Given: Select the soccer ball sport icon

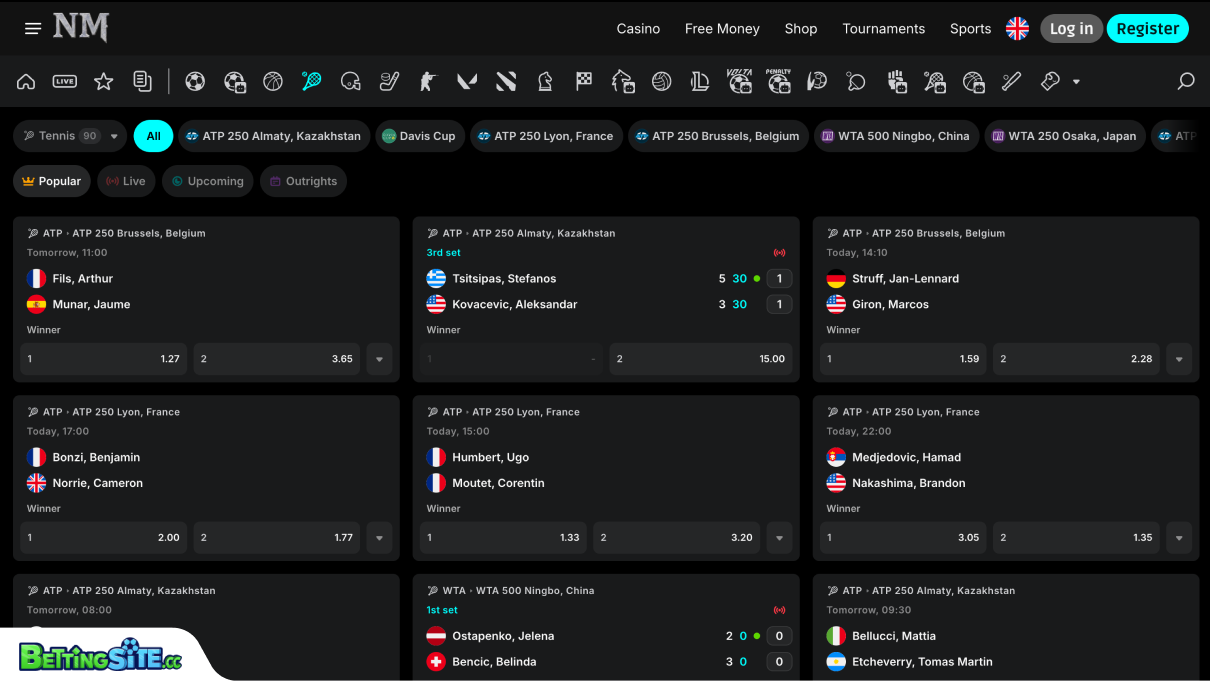Looking at the screenshot, I should click(x=195, y=82).
